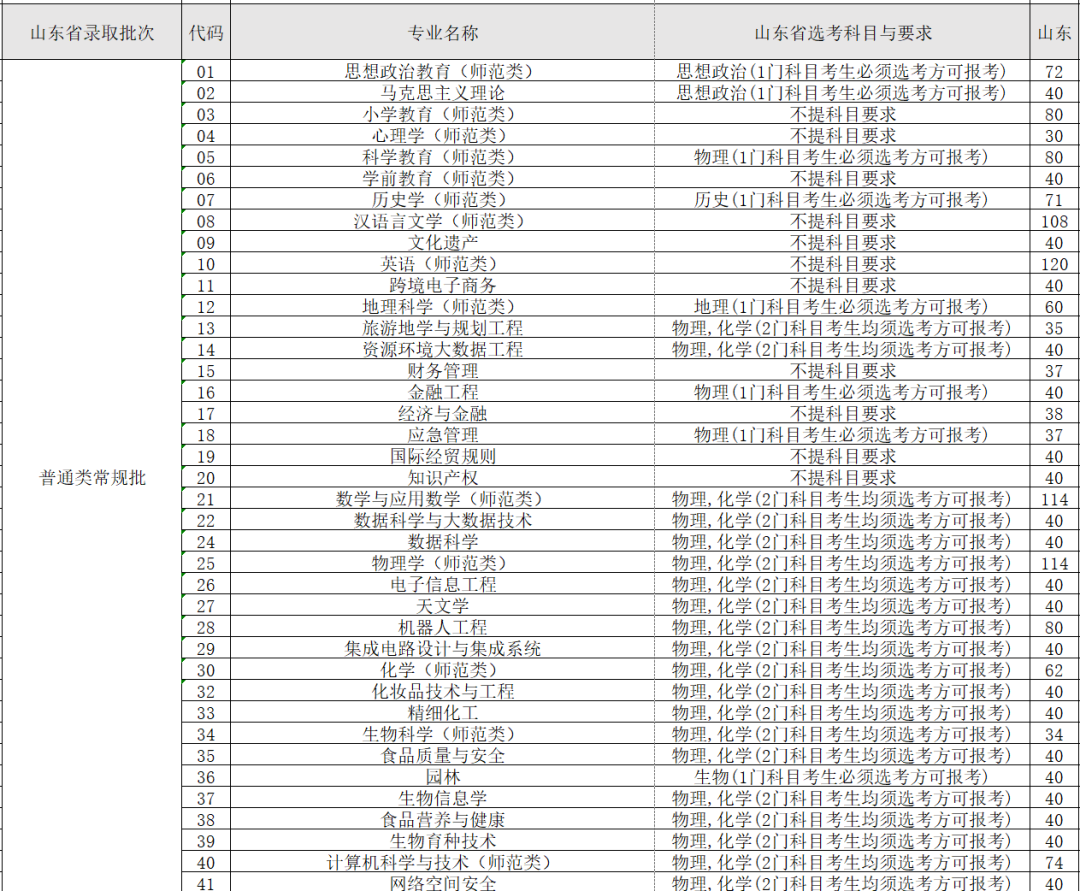Select the 计算机科学与技术（师范类）cell
The image size is (1080, 891).
[442, 861]
